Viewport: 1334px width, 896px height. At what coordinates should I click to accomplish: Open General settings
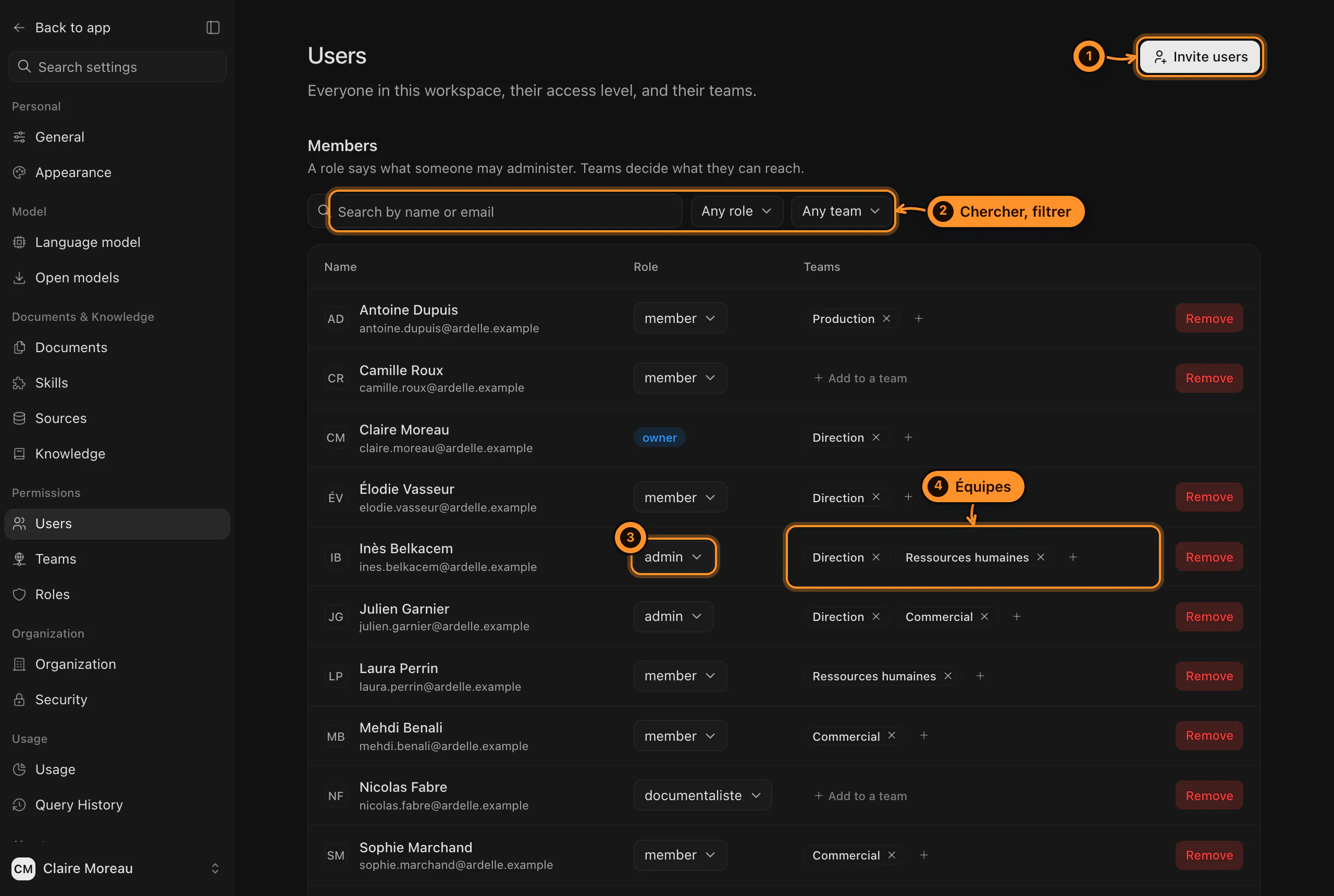pyautogui.click(x=117, y=137)
